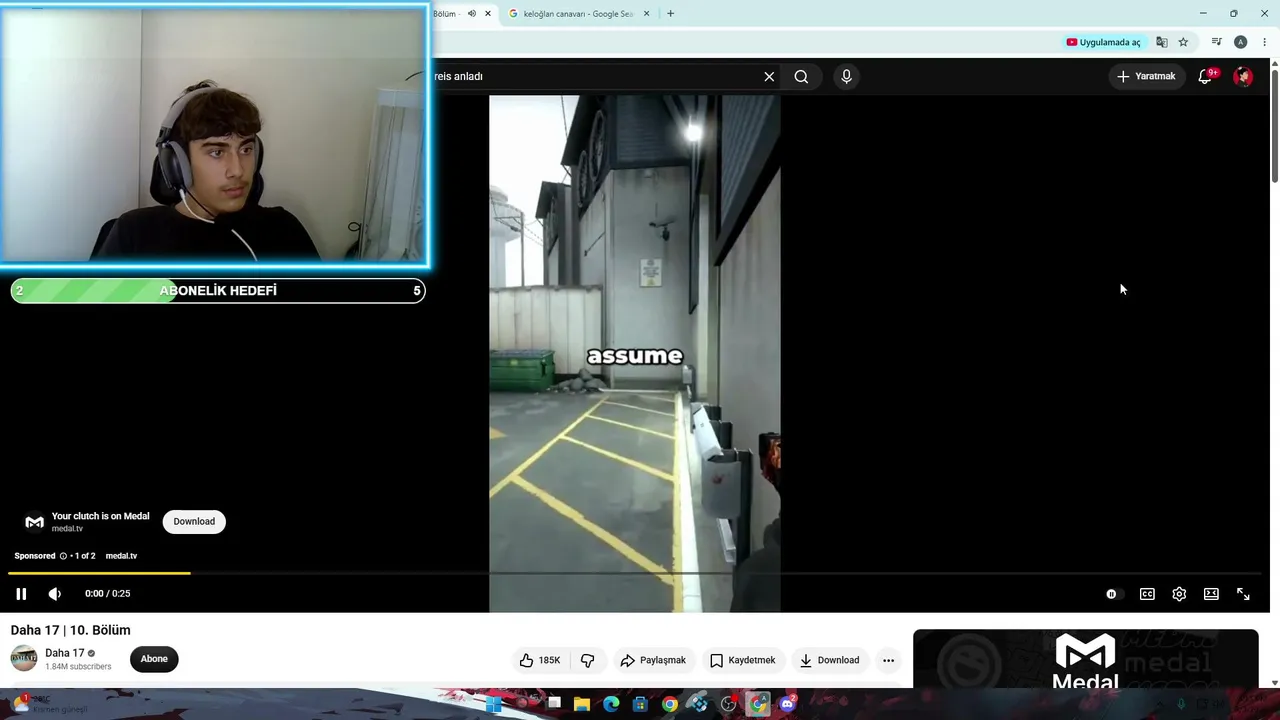Switch to the keloğlan canavarı Google Search tab

(x=578, y=14)
